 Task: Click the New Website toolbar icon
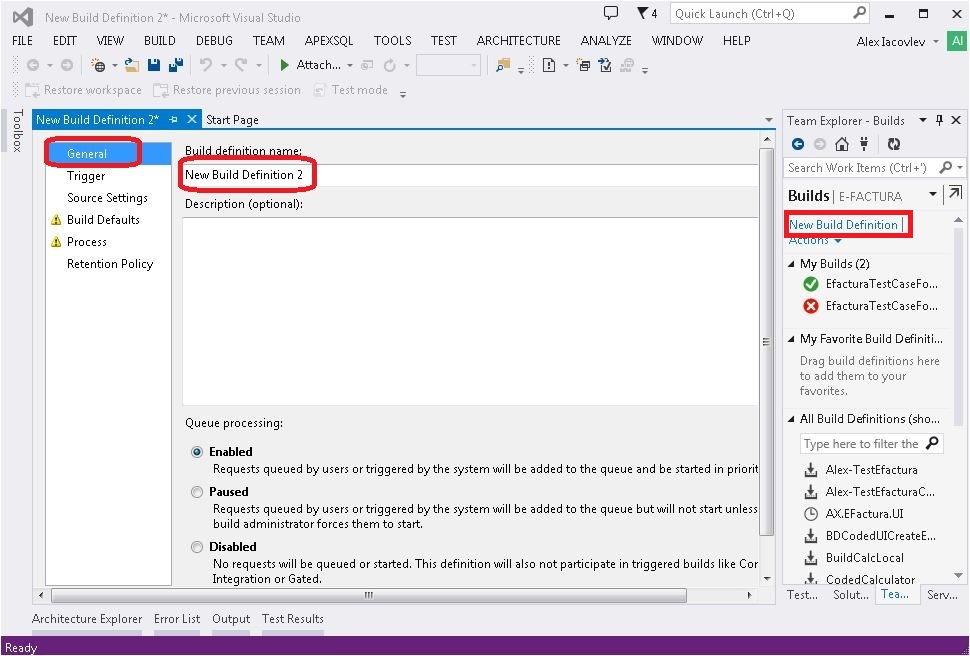(98, 65)
